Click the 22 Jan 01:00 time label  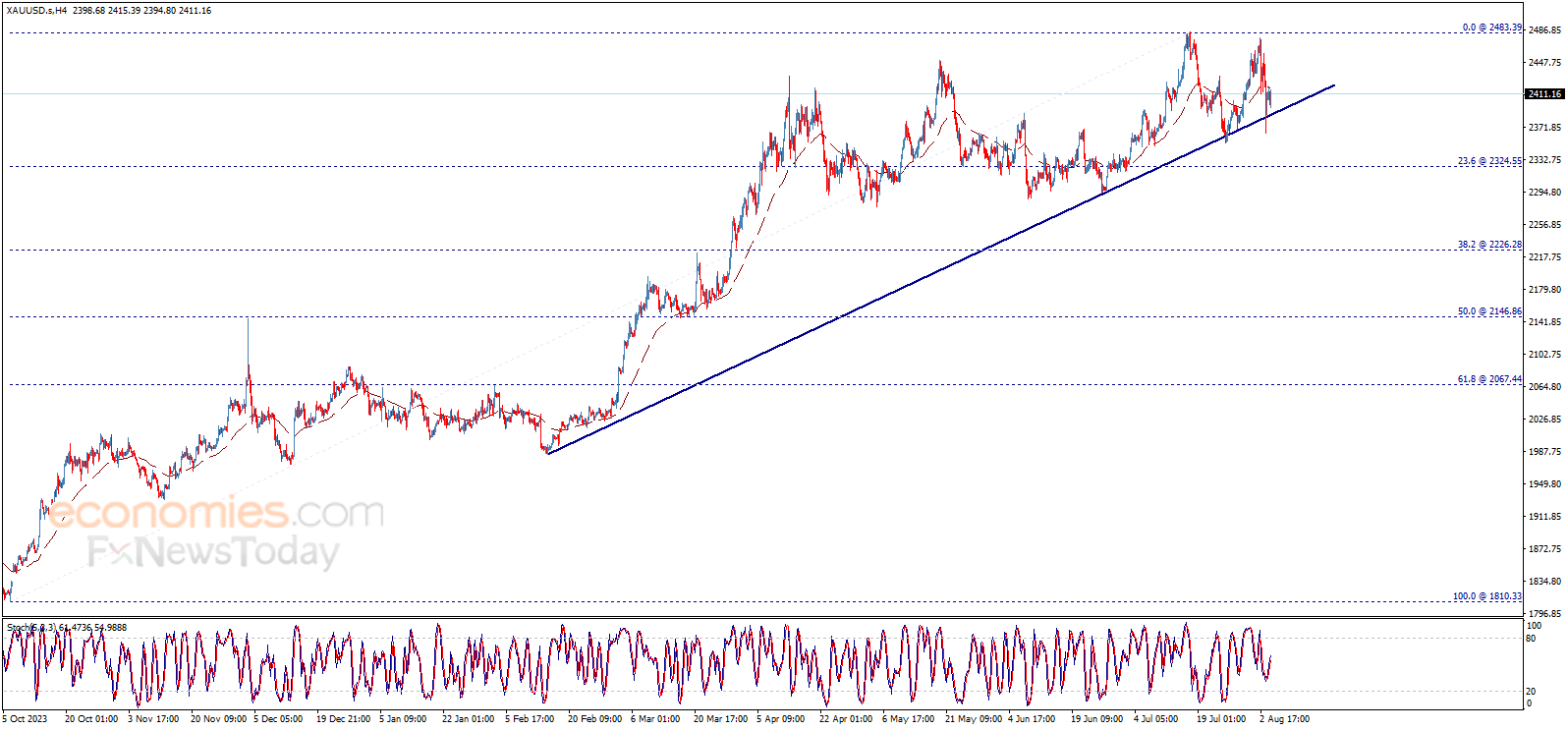point(469,719)
